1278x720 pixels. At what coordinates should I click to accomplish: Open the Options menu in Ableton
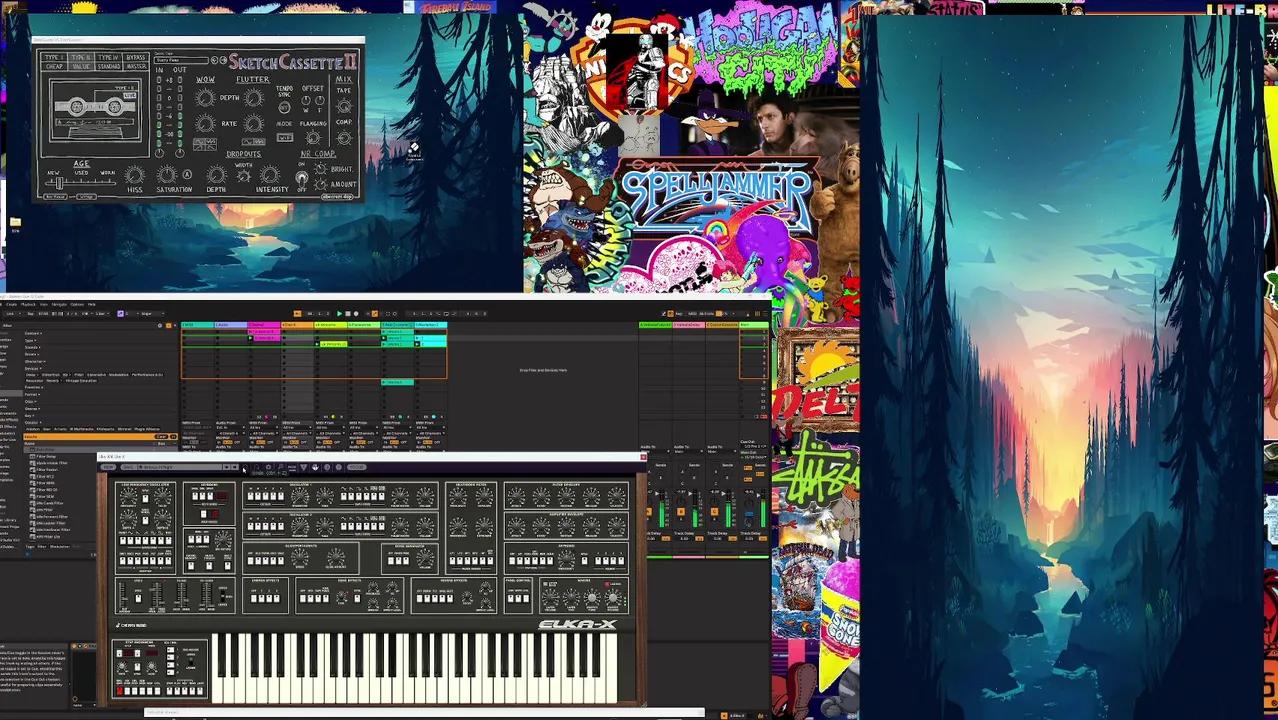click(x=77, y=304)
